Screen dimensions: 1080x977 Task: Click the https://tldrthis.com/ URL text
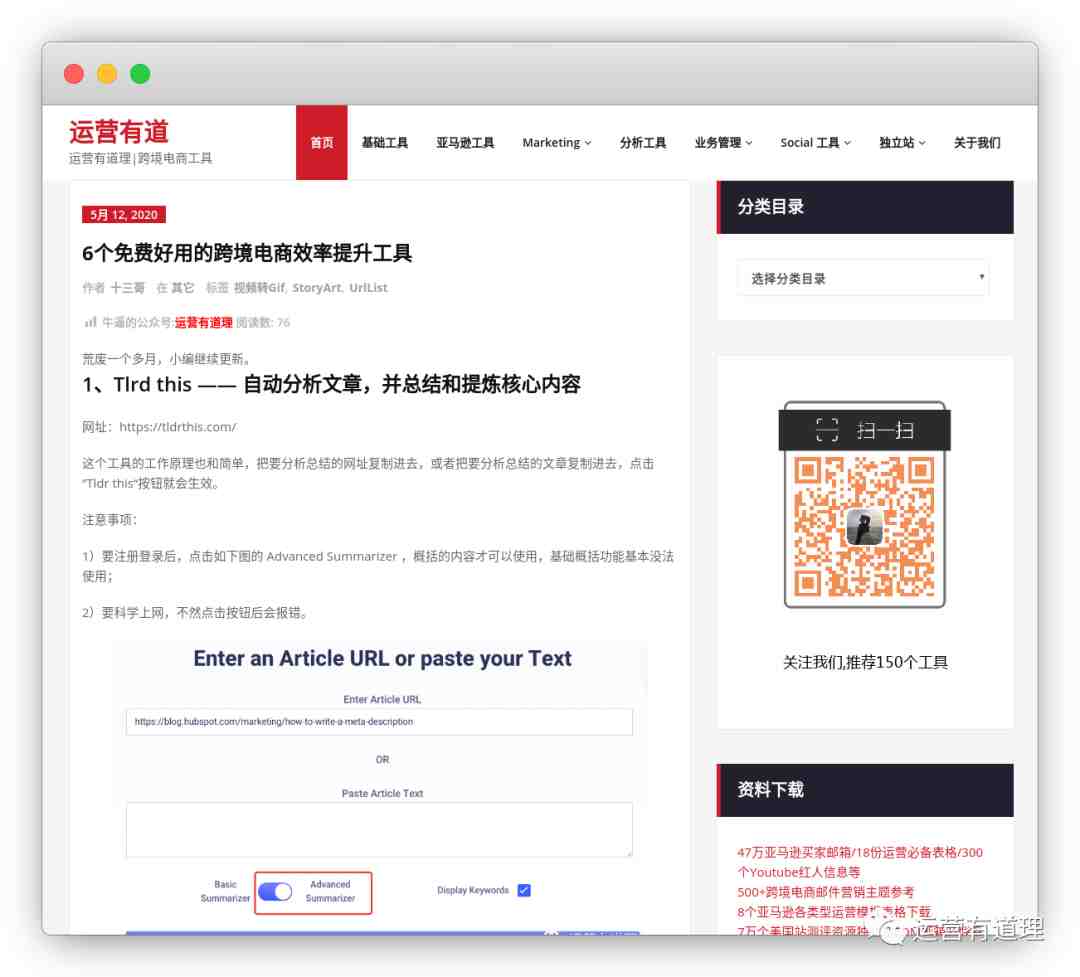point(178,426)
